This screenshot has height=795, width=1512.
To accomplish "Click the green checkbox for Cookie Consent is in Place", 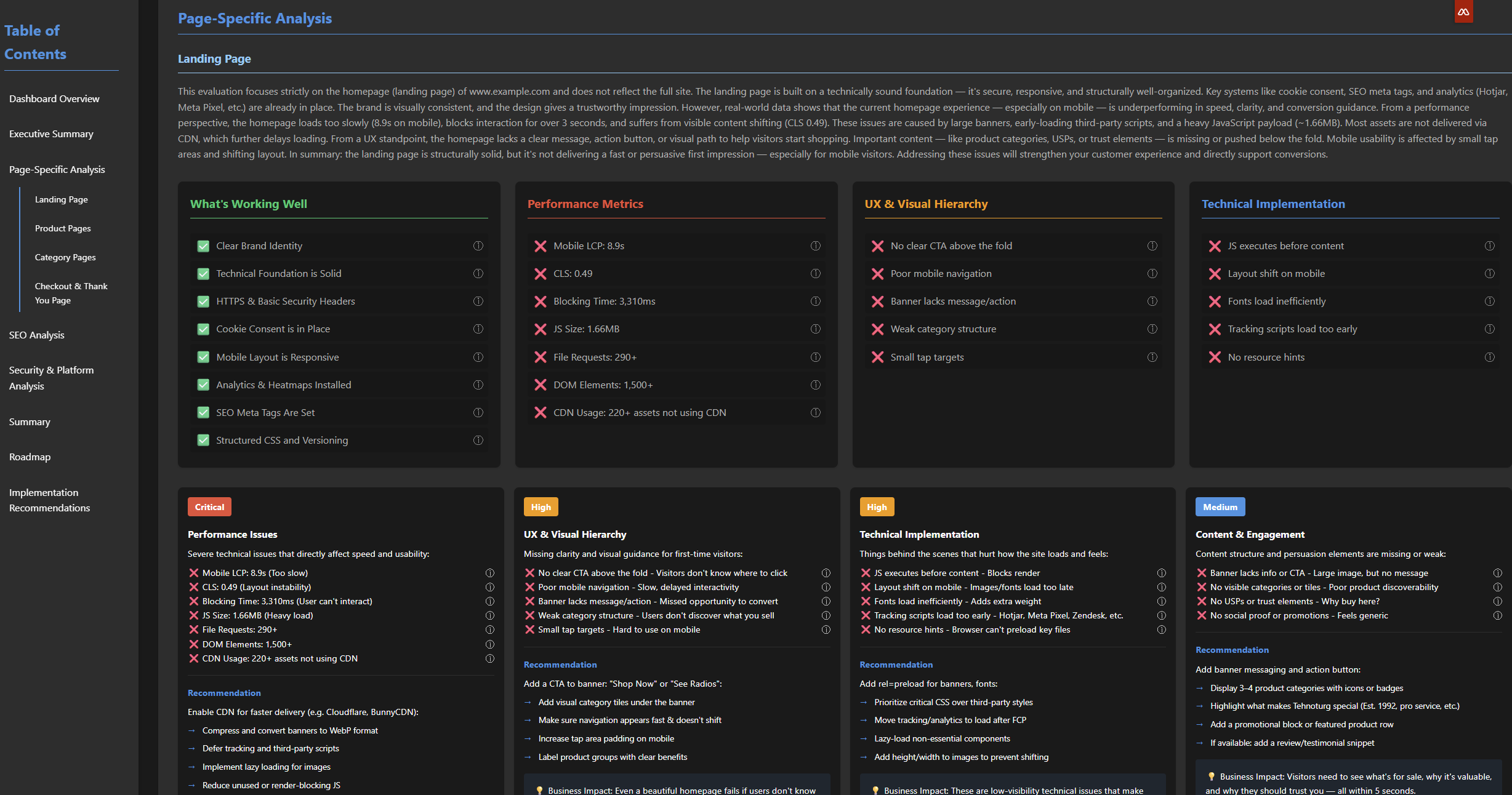I will [x=203, y=329].
